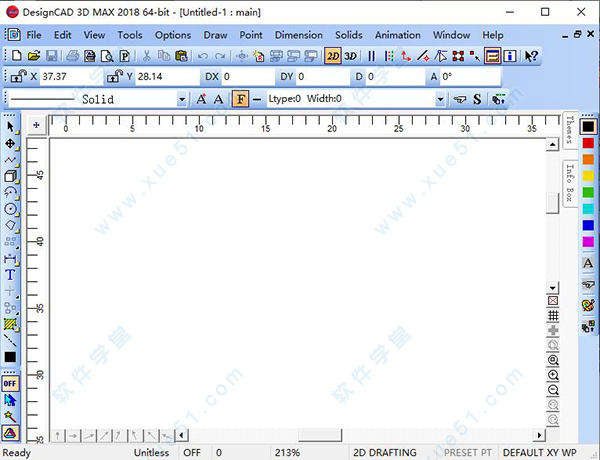Expand the Ltype Width dropdown arrow

coord(440,99)
